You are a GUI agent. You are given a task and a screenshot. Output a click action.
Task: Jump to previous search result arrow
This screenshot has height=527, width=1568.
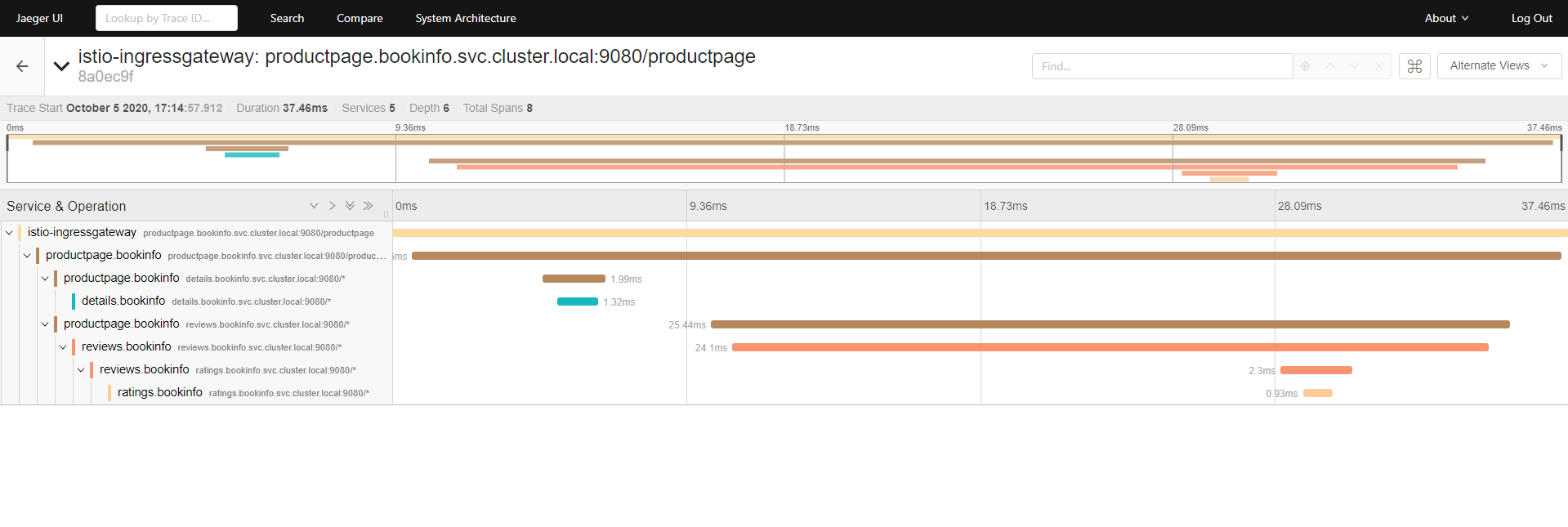click(1330, 66)
